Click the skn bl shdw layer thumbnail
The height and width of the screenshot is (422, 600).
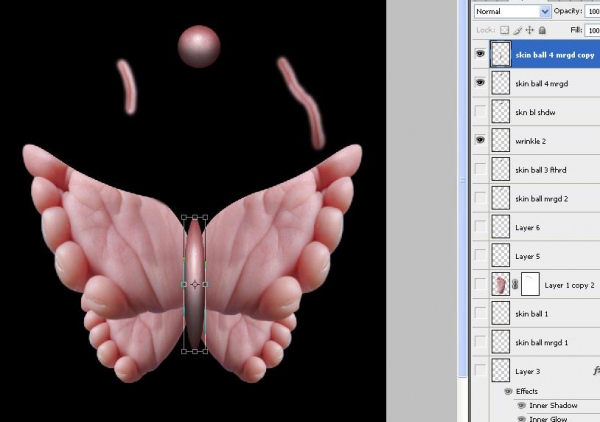[501, 112]
